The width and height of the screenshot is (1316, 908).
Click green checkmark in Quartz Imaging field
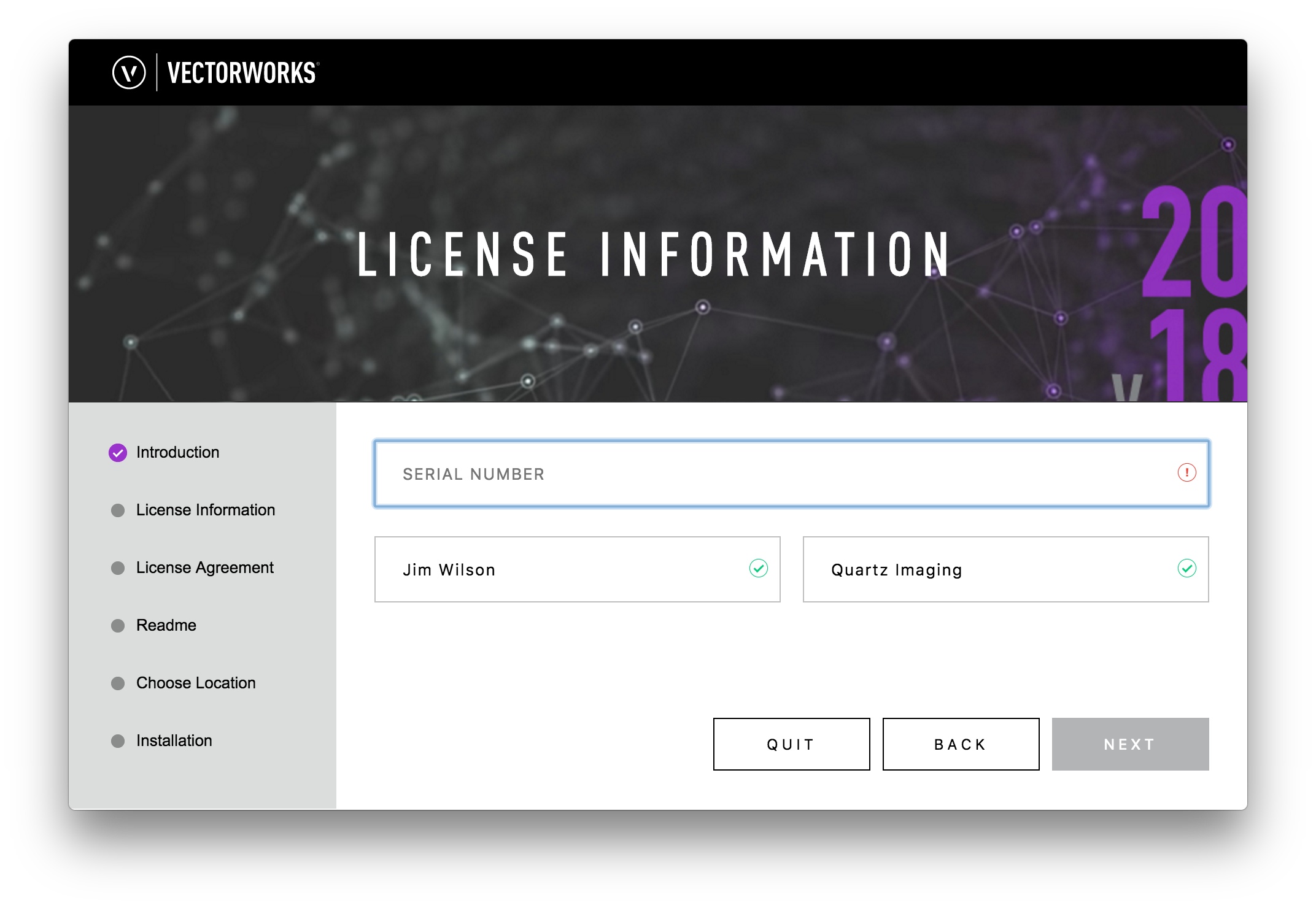pyautogui.click(x=1186, y=568)
